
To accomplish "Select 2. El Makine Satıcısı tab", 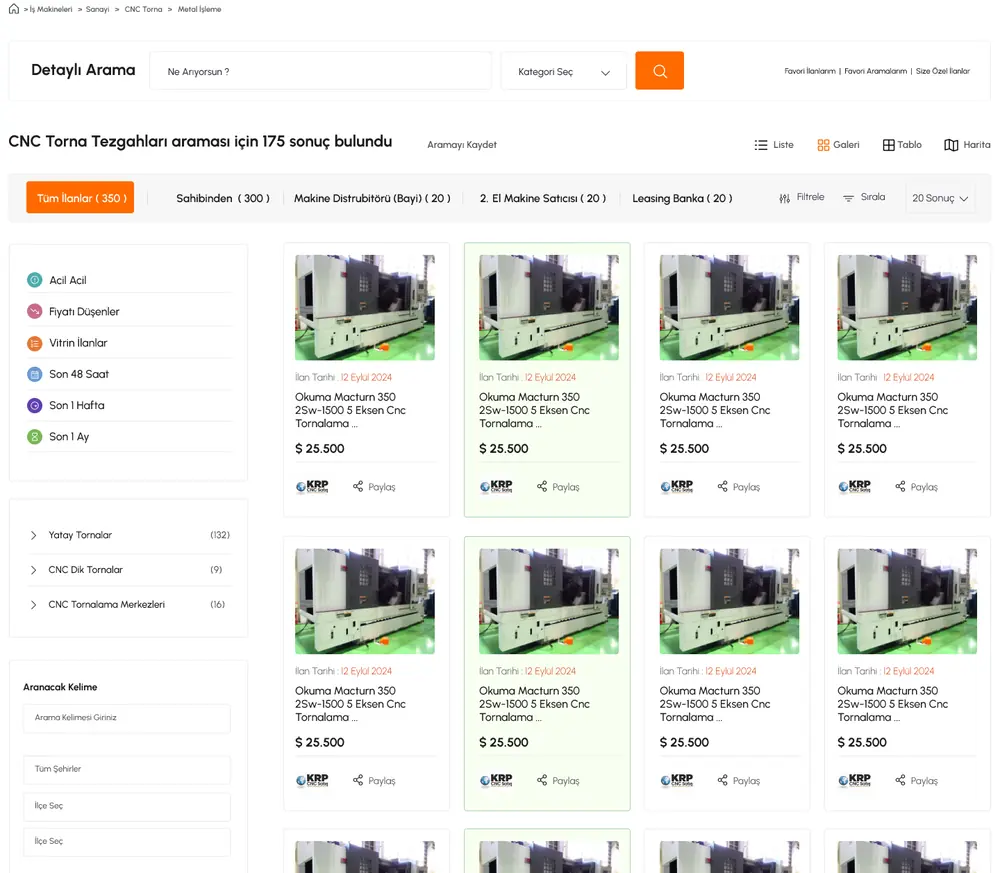I will 543,198.
